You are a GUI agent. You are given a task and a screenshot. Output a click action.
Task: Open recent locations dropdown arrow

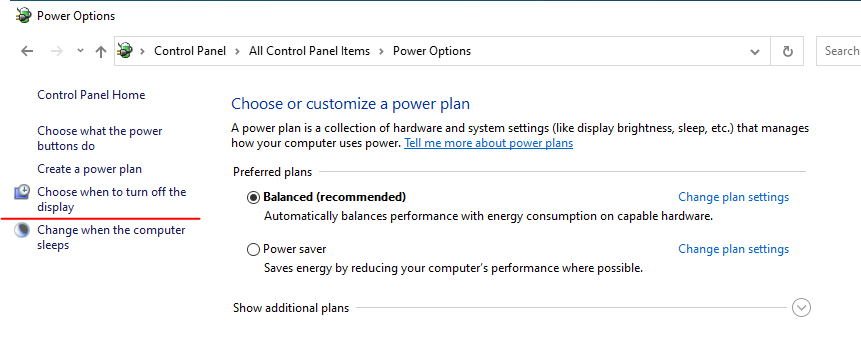[x=80, y=51]
